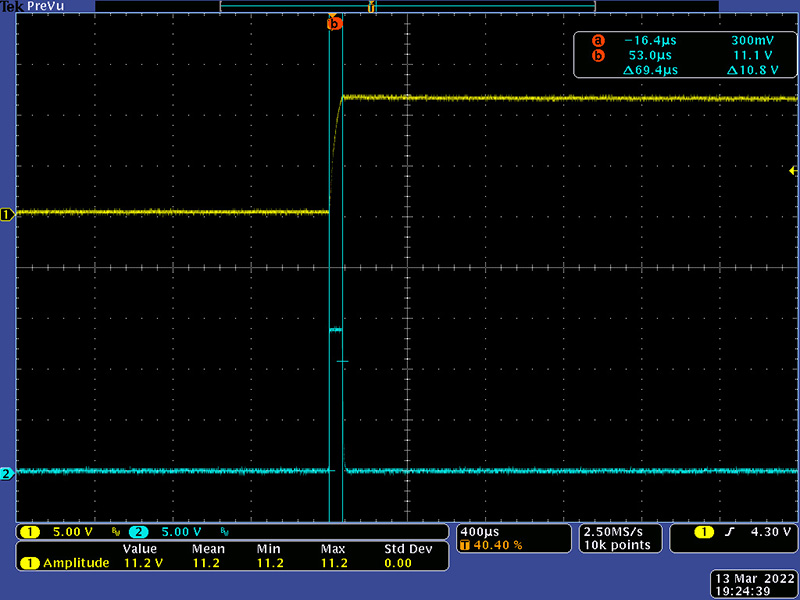Click the 4.30 V trigger level readout
This screenshot has width=800, height=600.
pyautogui.click(x=768, y=532)
